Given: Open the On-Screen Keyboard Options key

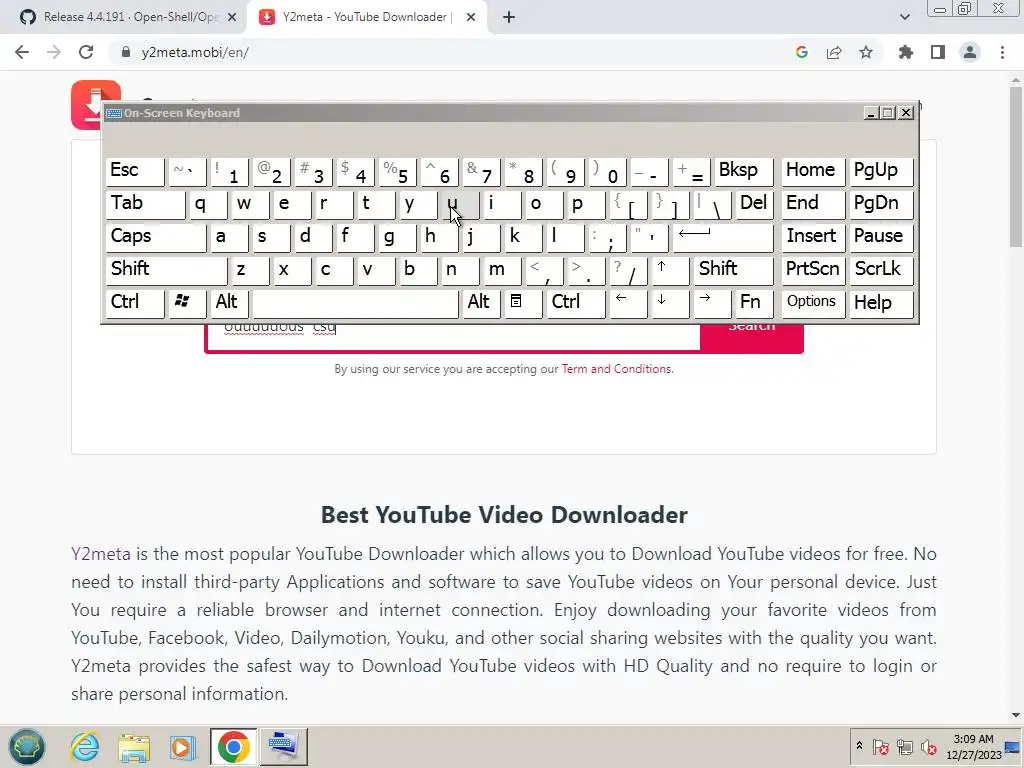Looking at the screenshot, I should 813,303.
